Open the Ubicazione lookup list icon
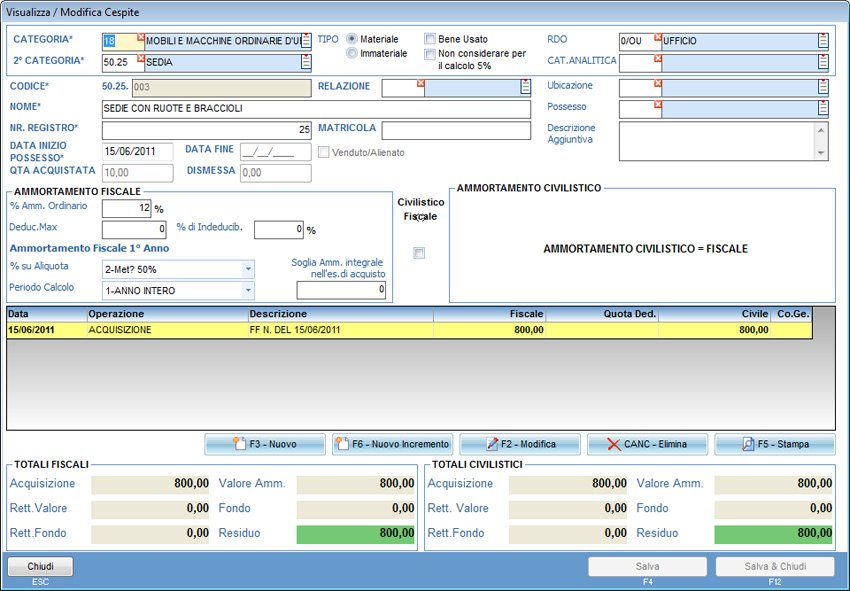 (x=823, y=87)
